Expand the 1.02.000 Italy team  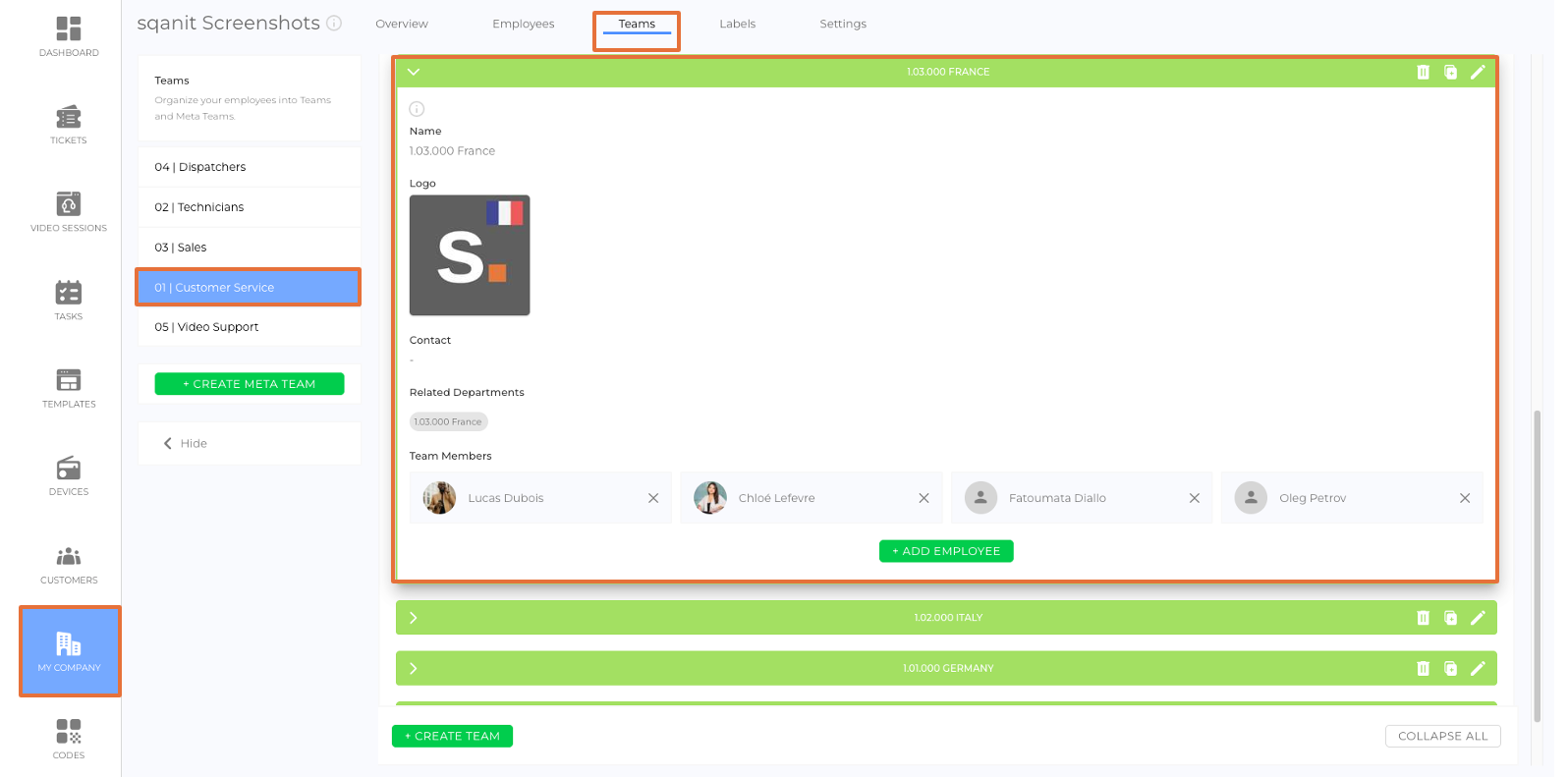coord(414,618)
